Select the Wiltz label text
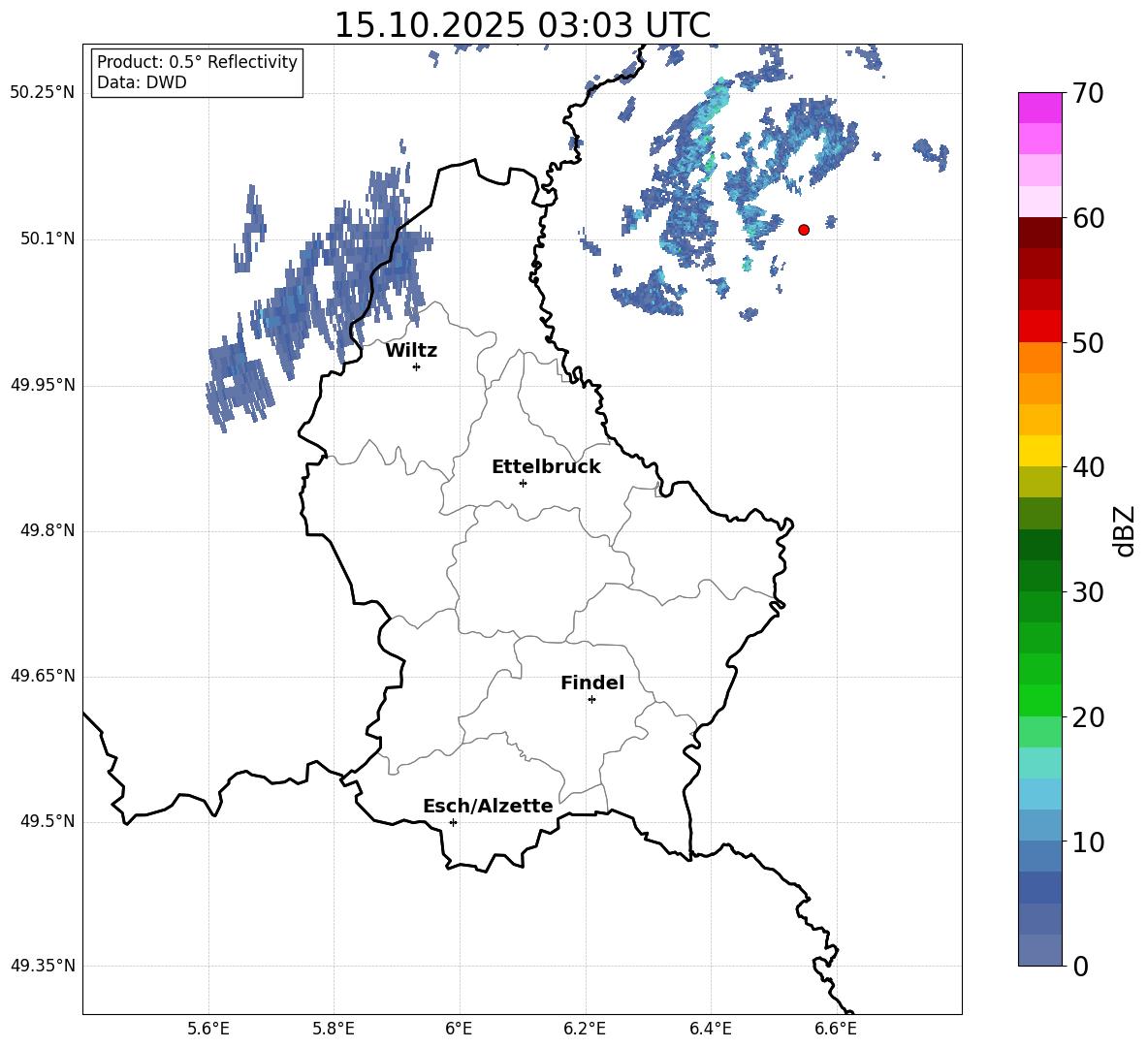Image resolution: width=1148 pixels, height=1048 pixels. (411, 351)
